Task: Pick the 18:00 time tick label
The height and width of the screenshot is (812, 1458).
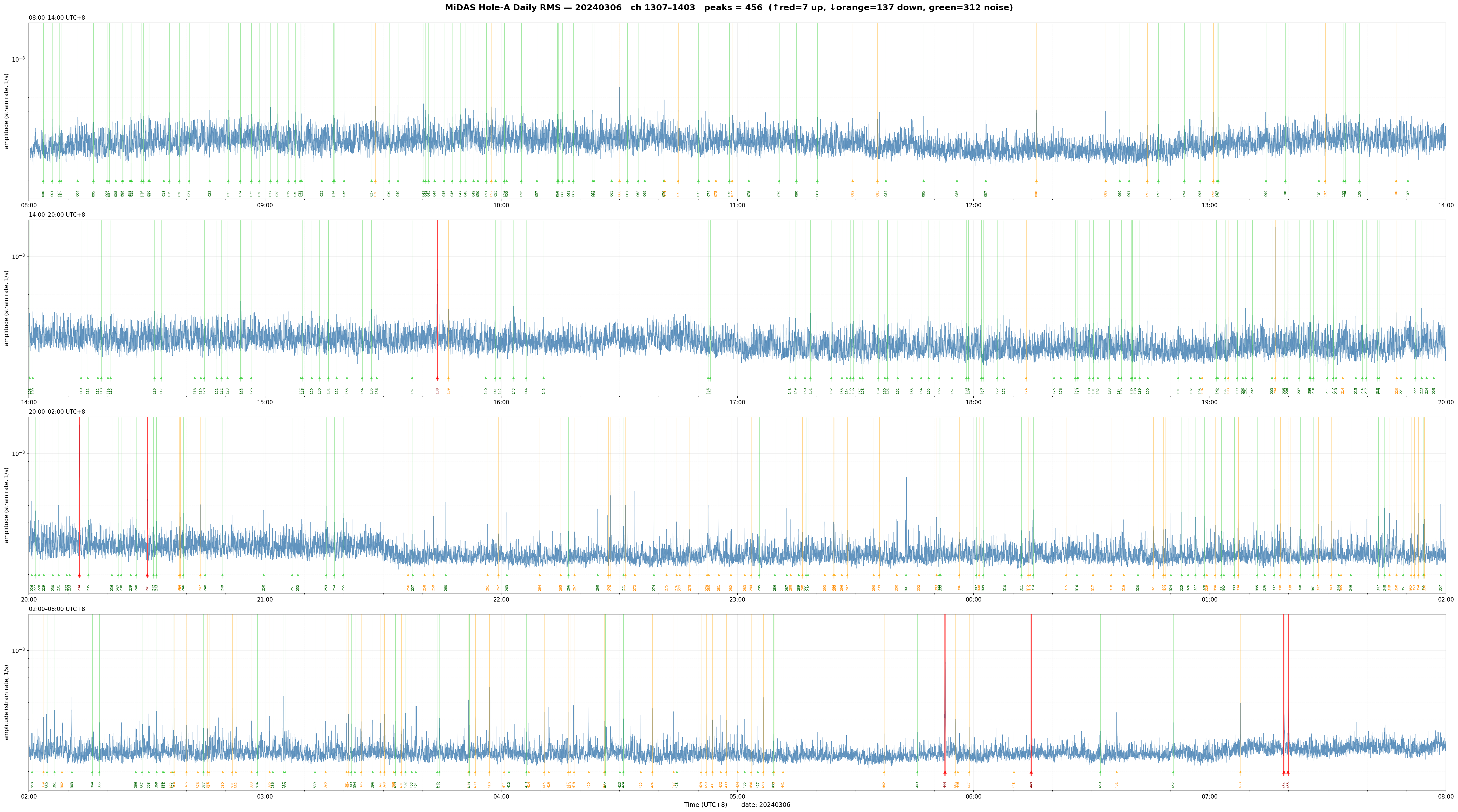Action: [x=974, y=402]
